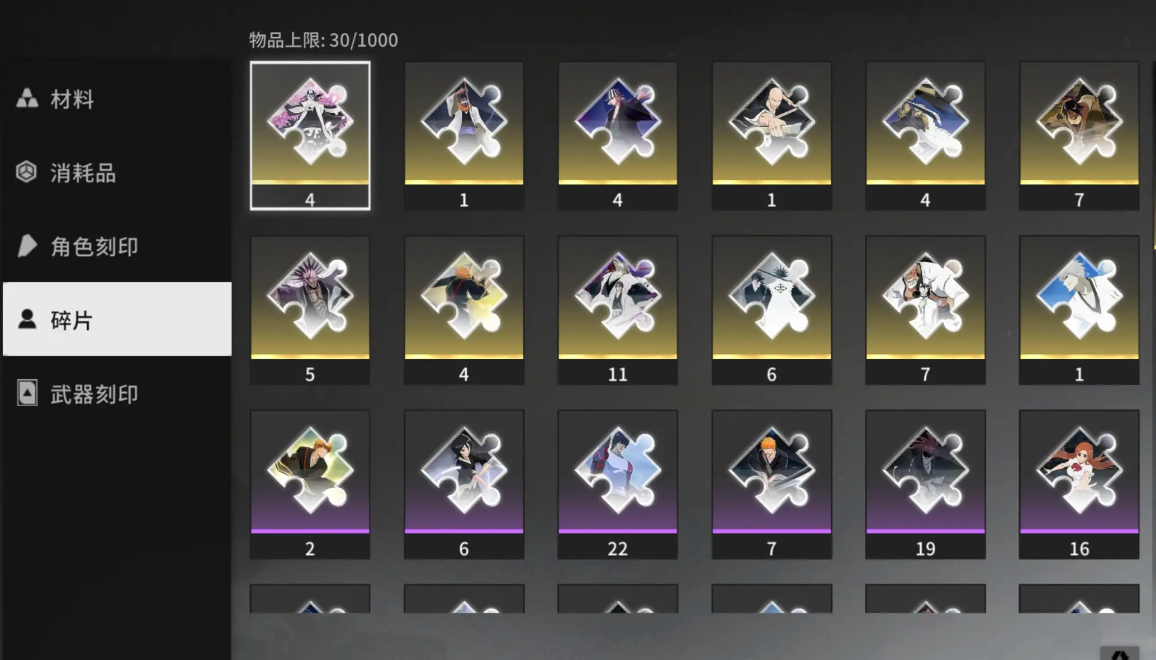Select the gold fragment with count 7 in top row
The width and height of the screenshot is (1156, 660).
(x=1079, y=136)
